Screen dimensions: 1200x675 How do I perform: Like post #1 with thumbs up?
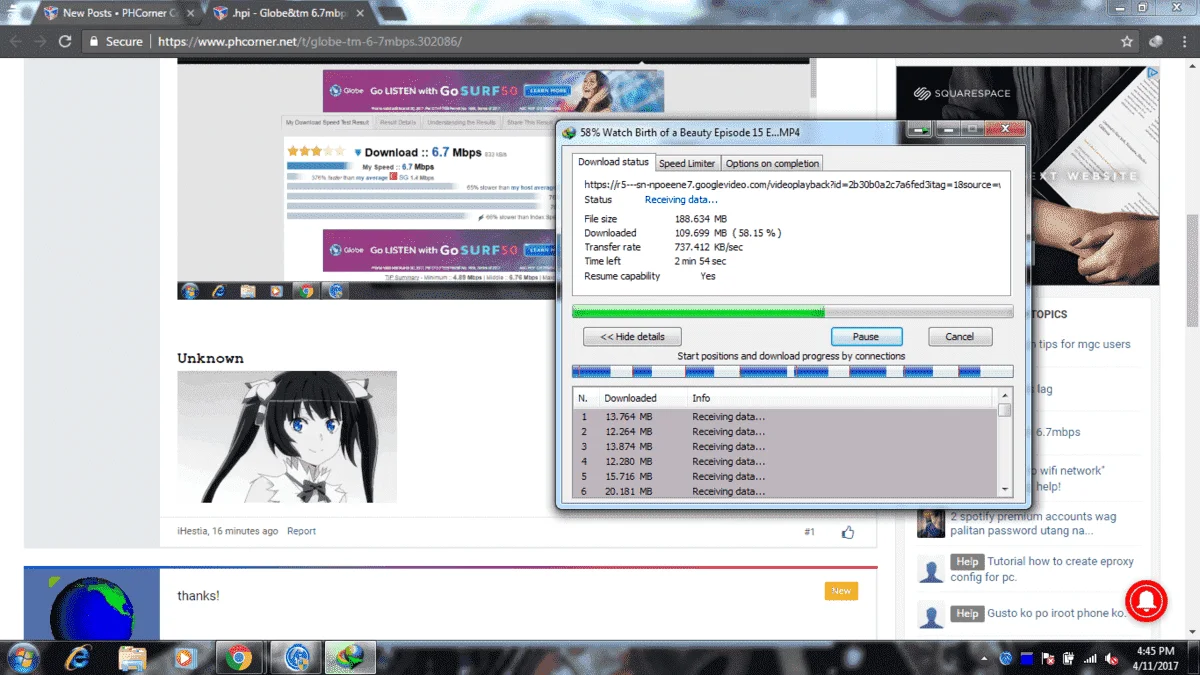(848, 532)
